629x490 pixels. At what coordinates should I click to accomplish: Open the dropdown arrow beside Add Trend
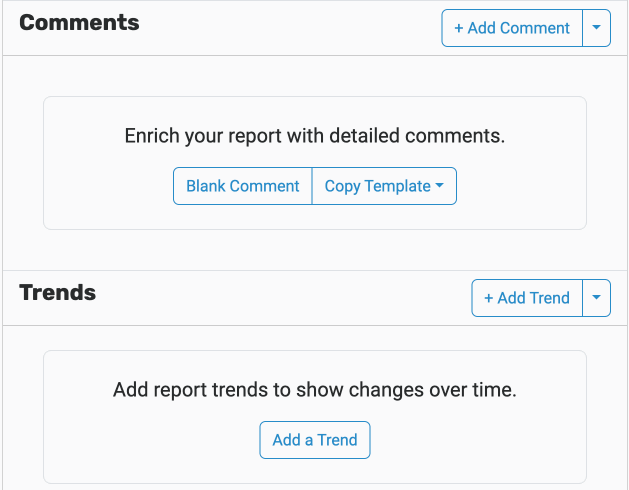pyautogui.click(x=597, y=298)
